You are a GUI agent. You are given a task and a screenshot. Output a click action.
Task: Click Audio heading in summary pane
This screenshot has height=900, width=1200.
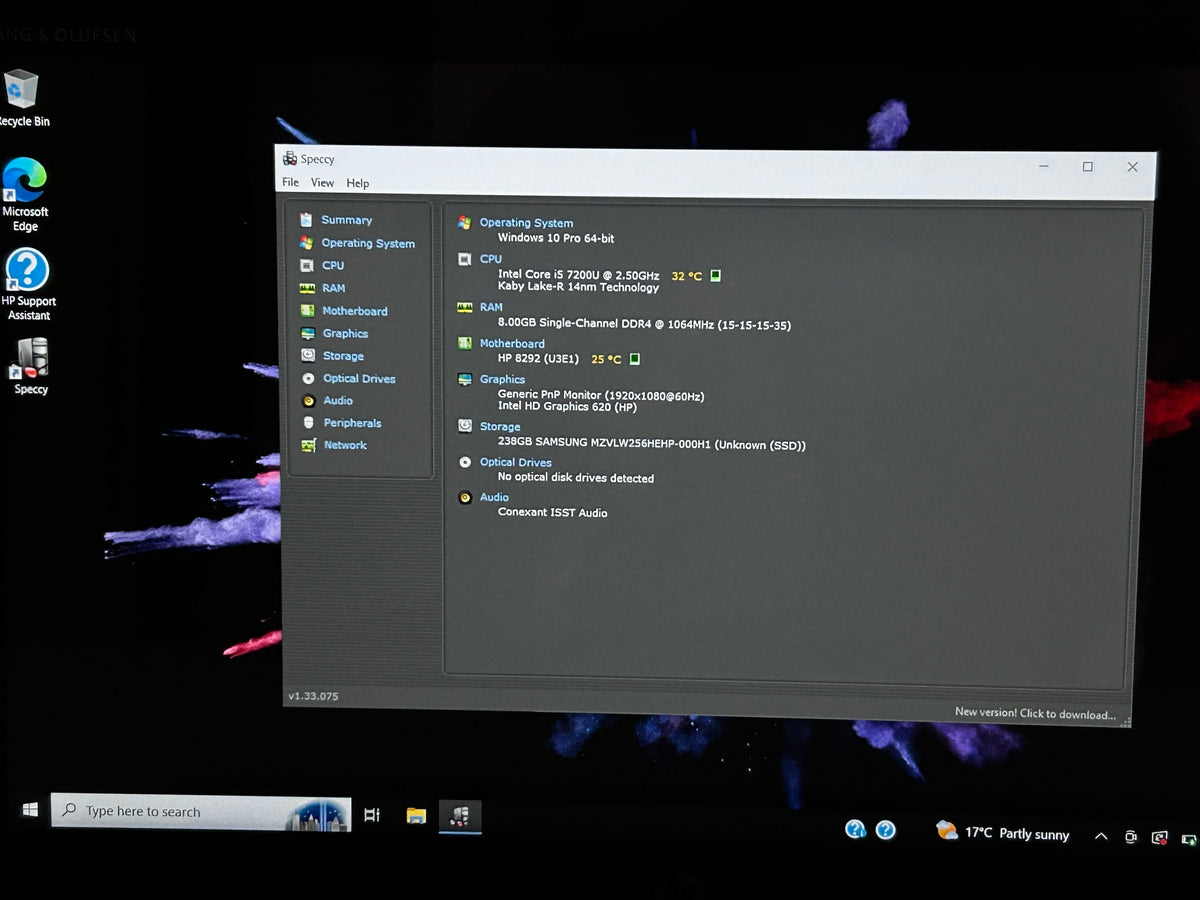pos(494,498)
